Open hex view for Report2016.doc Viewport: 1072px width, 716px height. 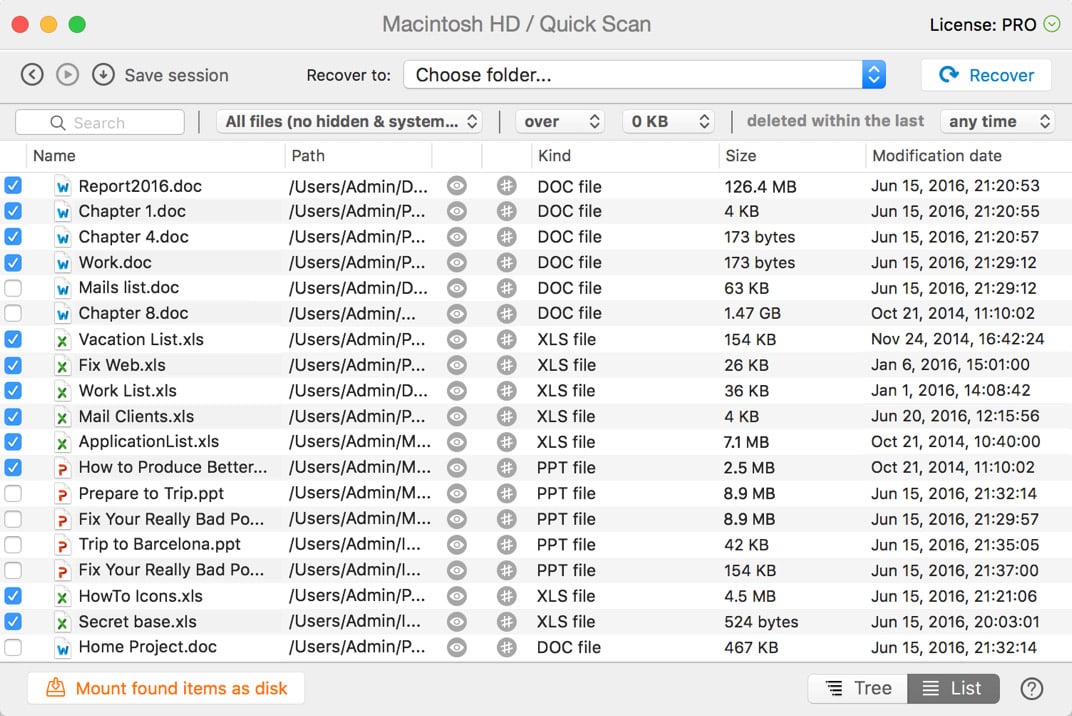pyautogui.click(x=507, y=186)
